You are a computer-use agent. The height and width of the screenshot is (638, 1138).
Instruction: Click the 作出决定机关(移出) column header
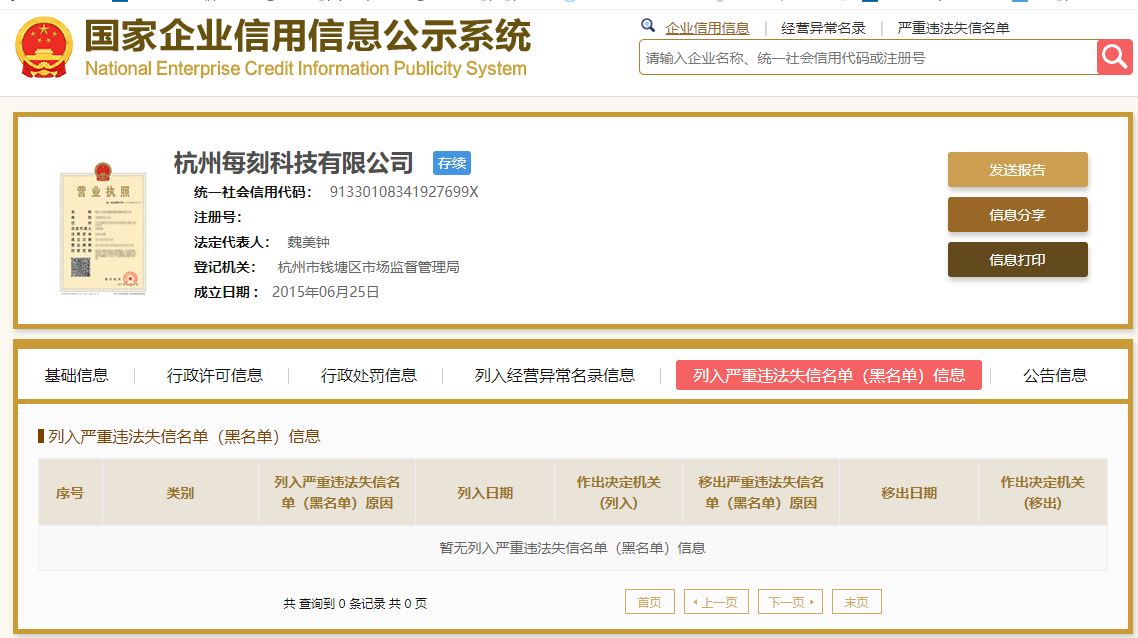(1043, 493)
